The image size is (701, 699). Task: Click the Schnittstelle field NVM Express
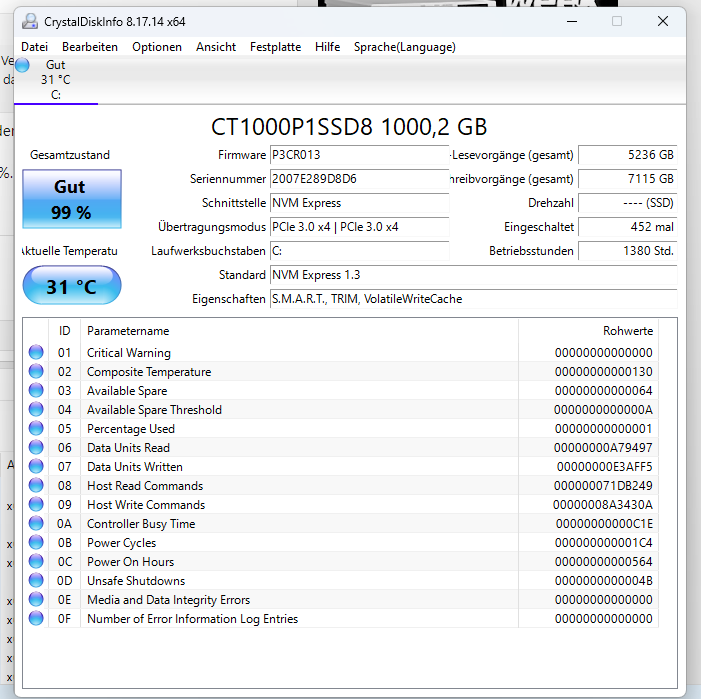click(x=359, y=203)
